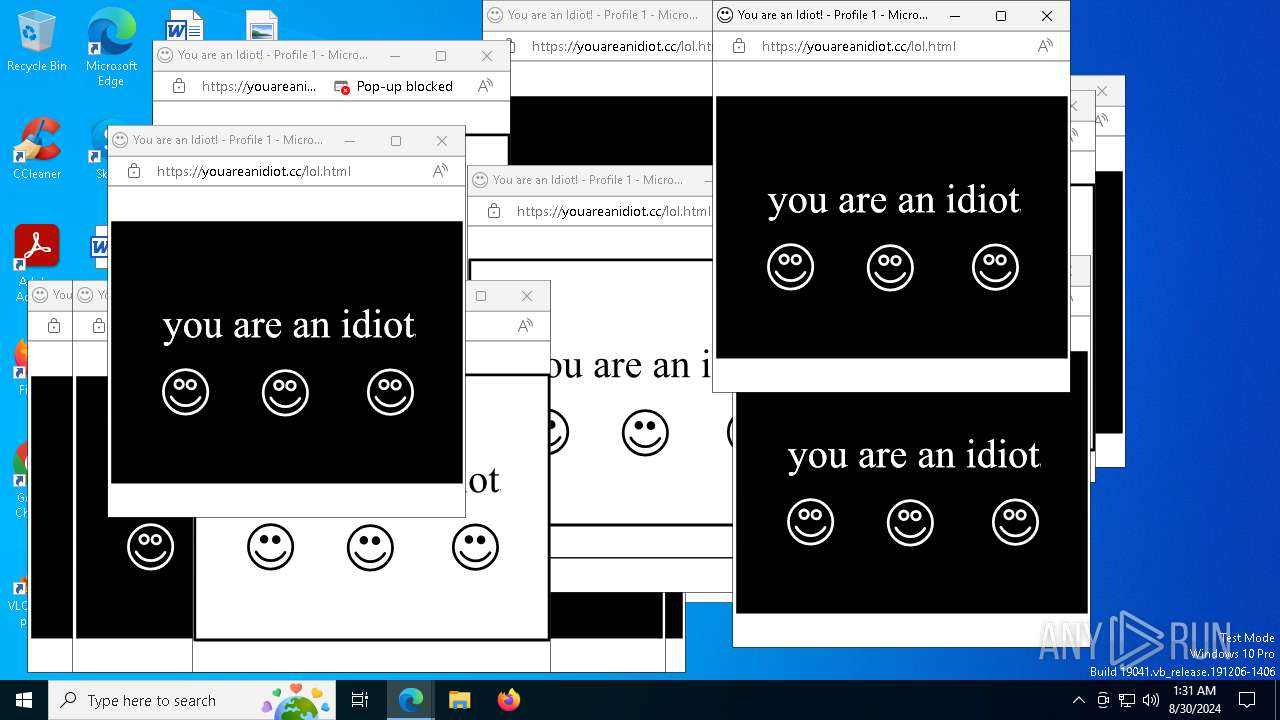Viewport: 1280px width, 720px height.
Task: Click Read aloud icon in the top-right front window
Action: point(1045,46)
